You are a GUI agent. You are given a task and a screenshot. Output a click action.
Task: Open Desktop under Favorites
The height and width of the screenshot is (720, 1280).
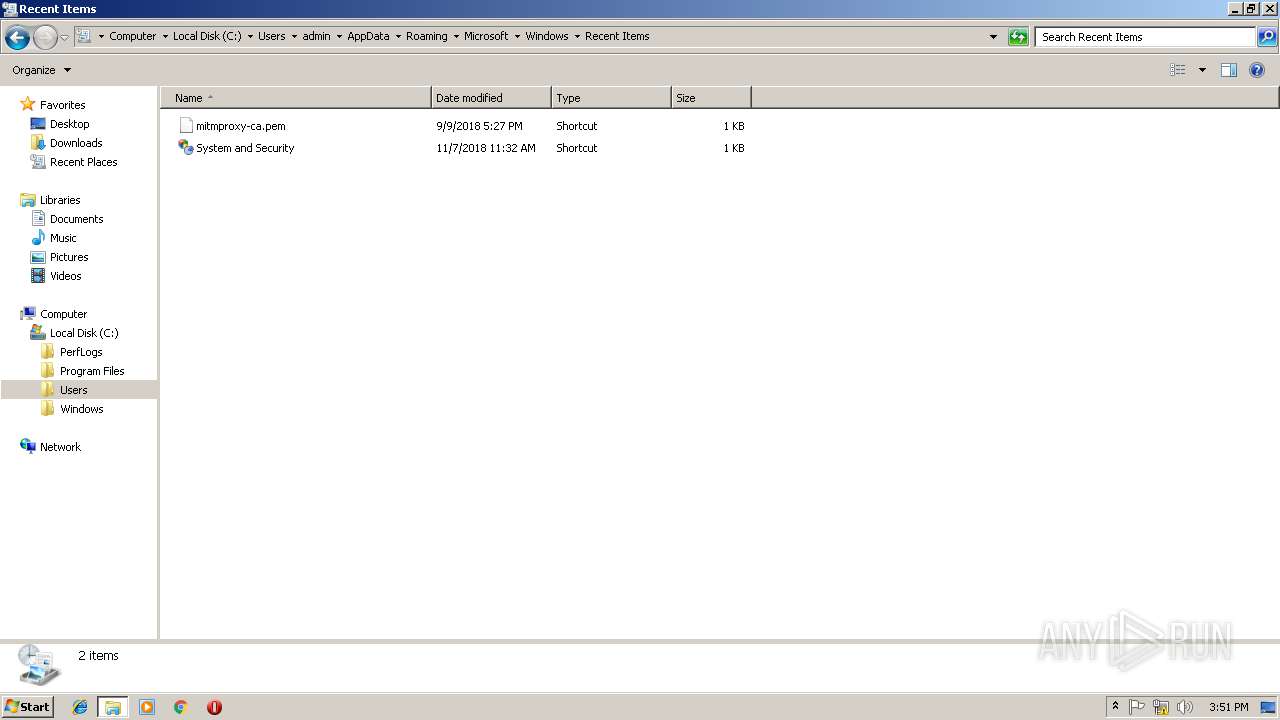pos(69,124)
